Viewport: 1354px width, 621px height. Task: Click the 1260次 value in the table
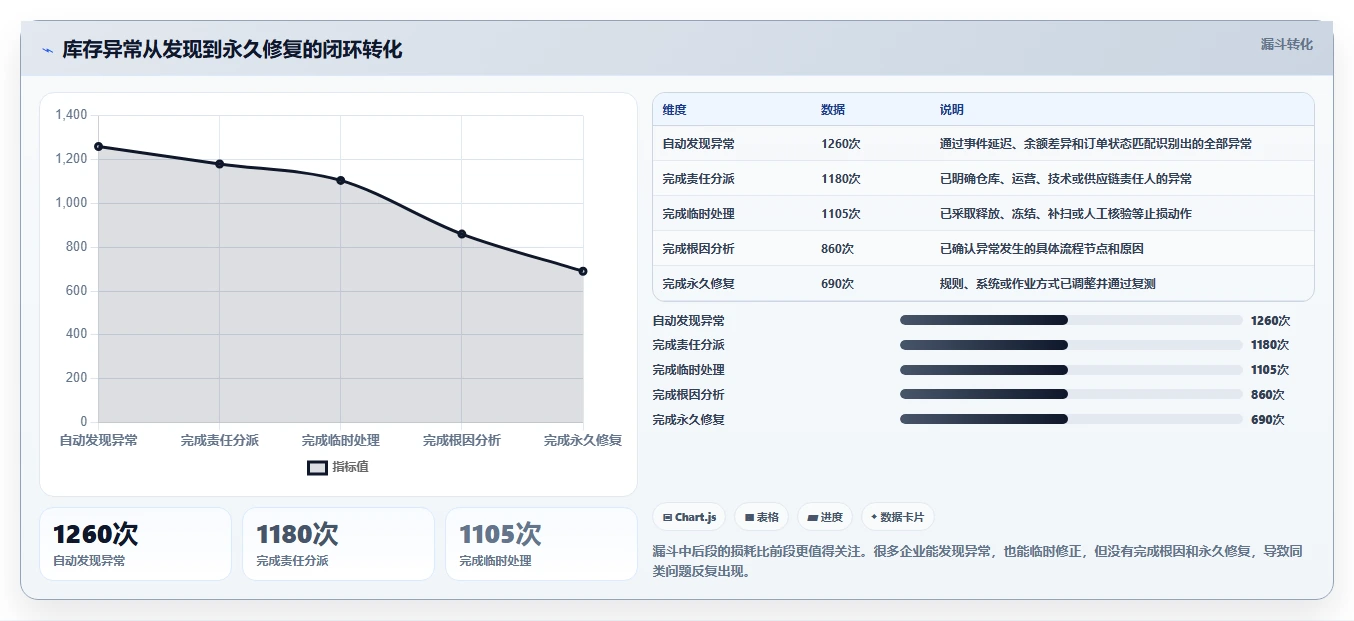[841, 144]
